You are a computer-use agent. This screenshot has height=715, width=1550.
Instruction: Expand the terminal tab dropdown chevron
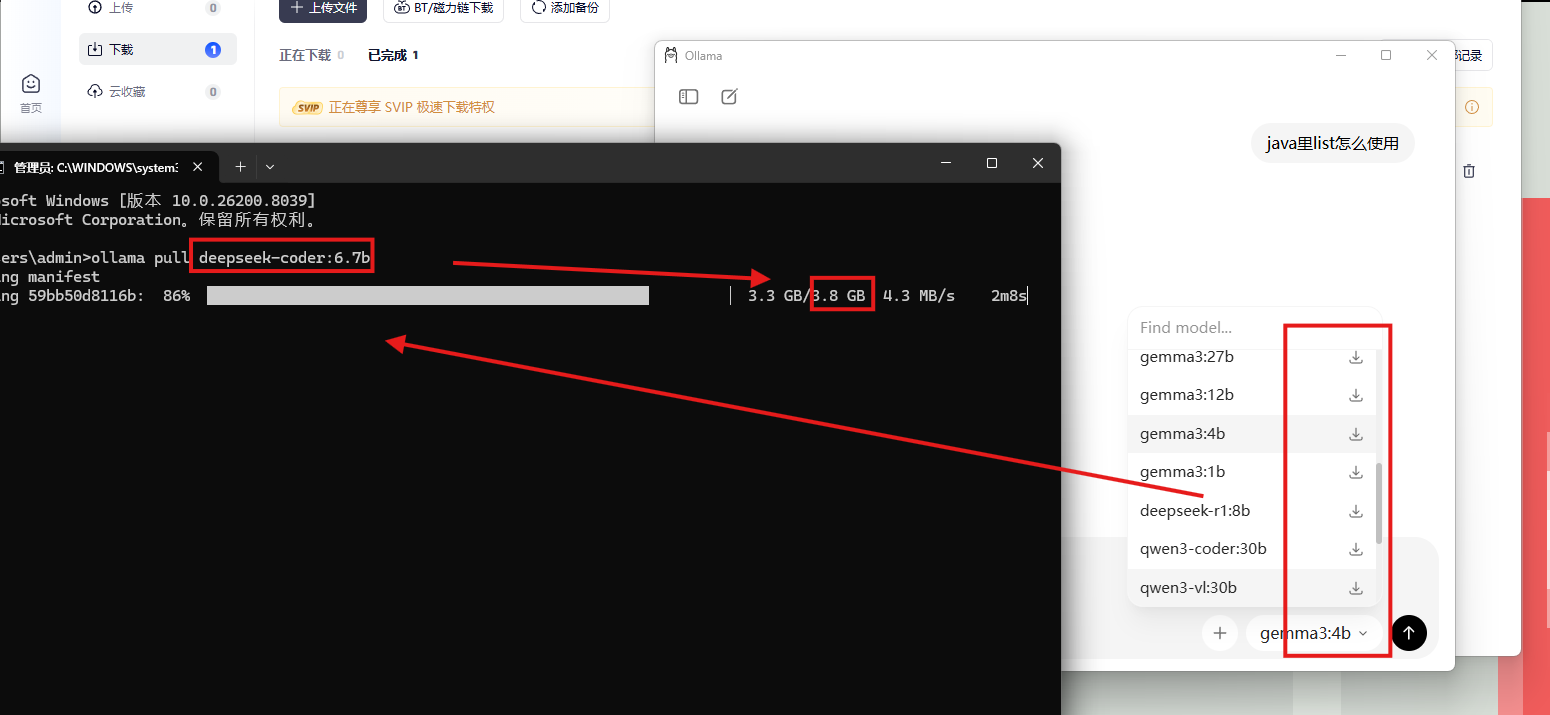[270, 166]
